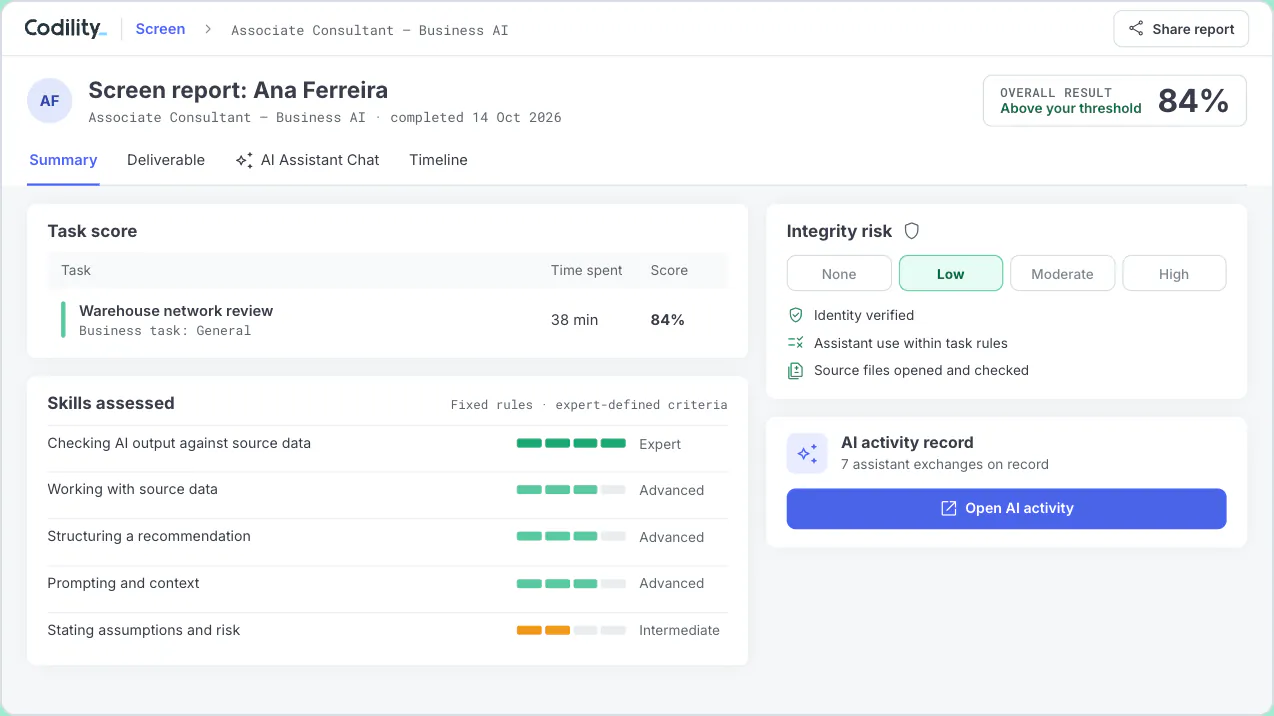Click the Prompting and context skill

pos(123,583)
